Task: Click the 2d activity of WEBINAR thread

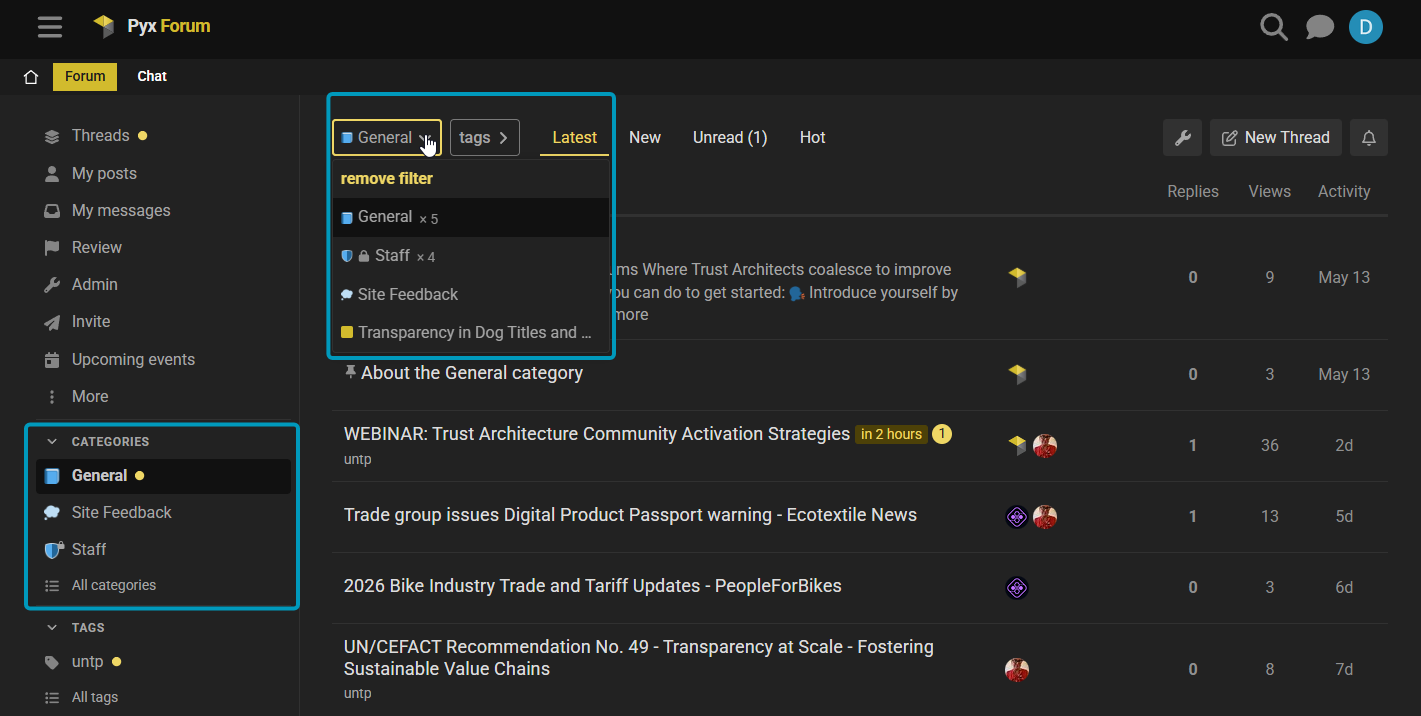Action: point(1344,445)
